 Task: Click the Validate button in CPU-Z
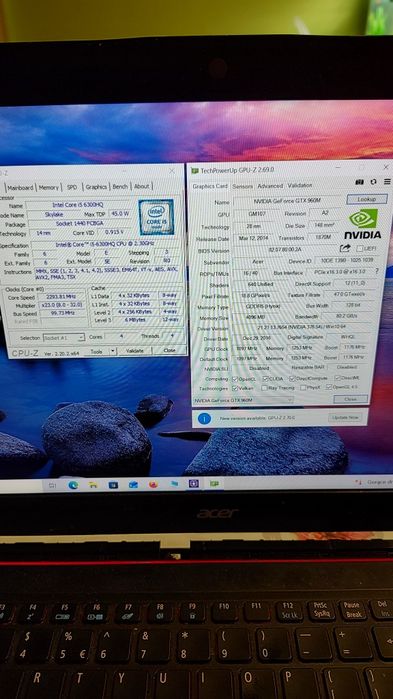135,351
